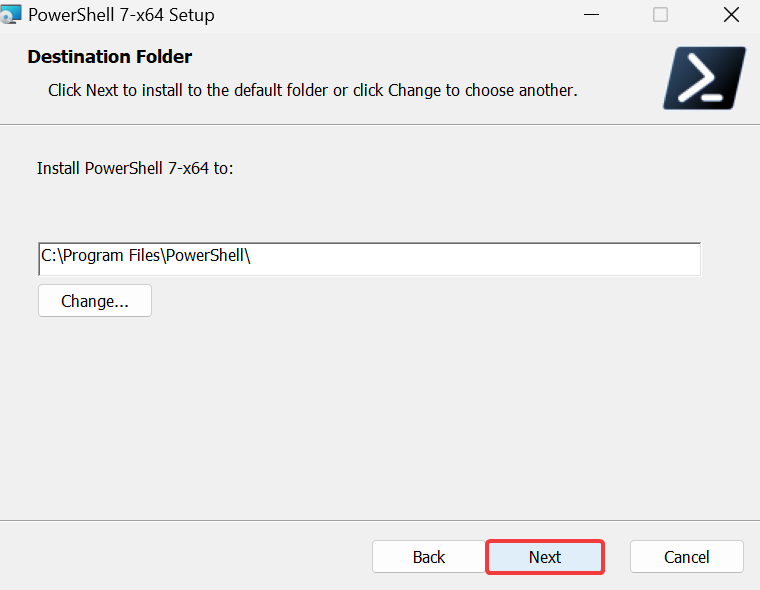Click the installer icon in title bar
Screen dimensions: 760x590
[x=11, y=15]
